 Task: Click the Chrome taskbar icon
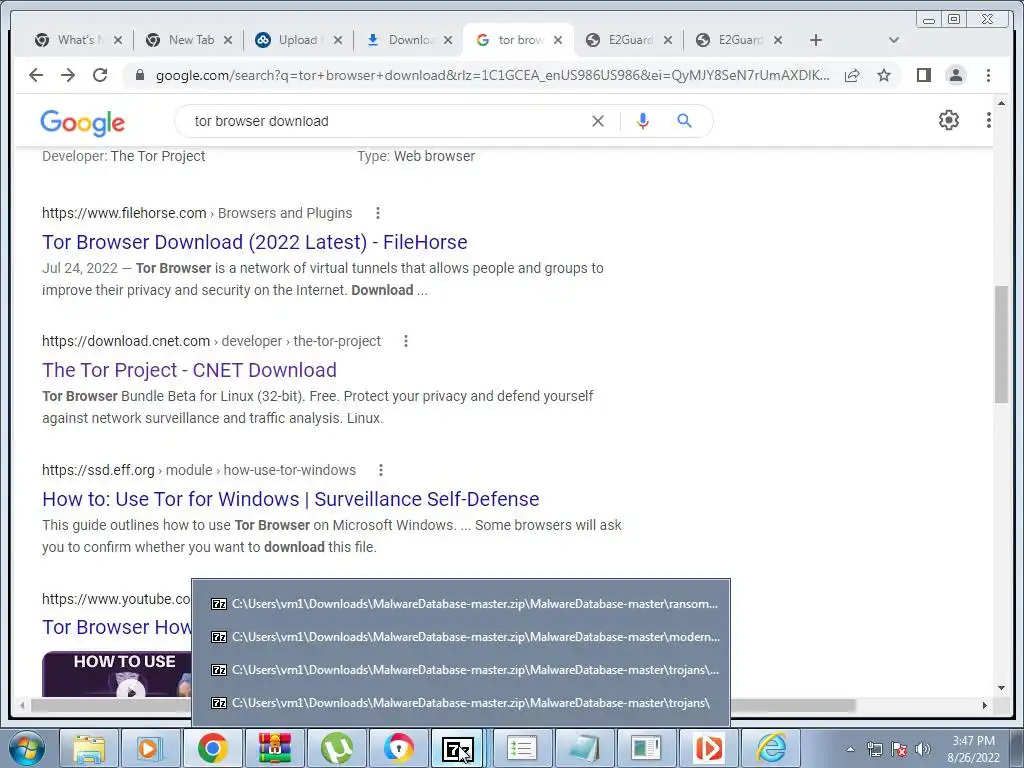point(212,748)
